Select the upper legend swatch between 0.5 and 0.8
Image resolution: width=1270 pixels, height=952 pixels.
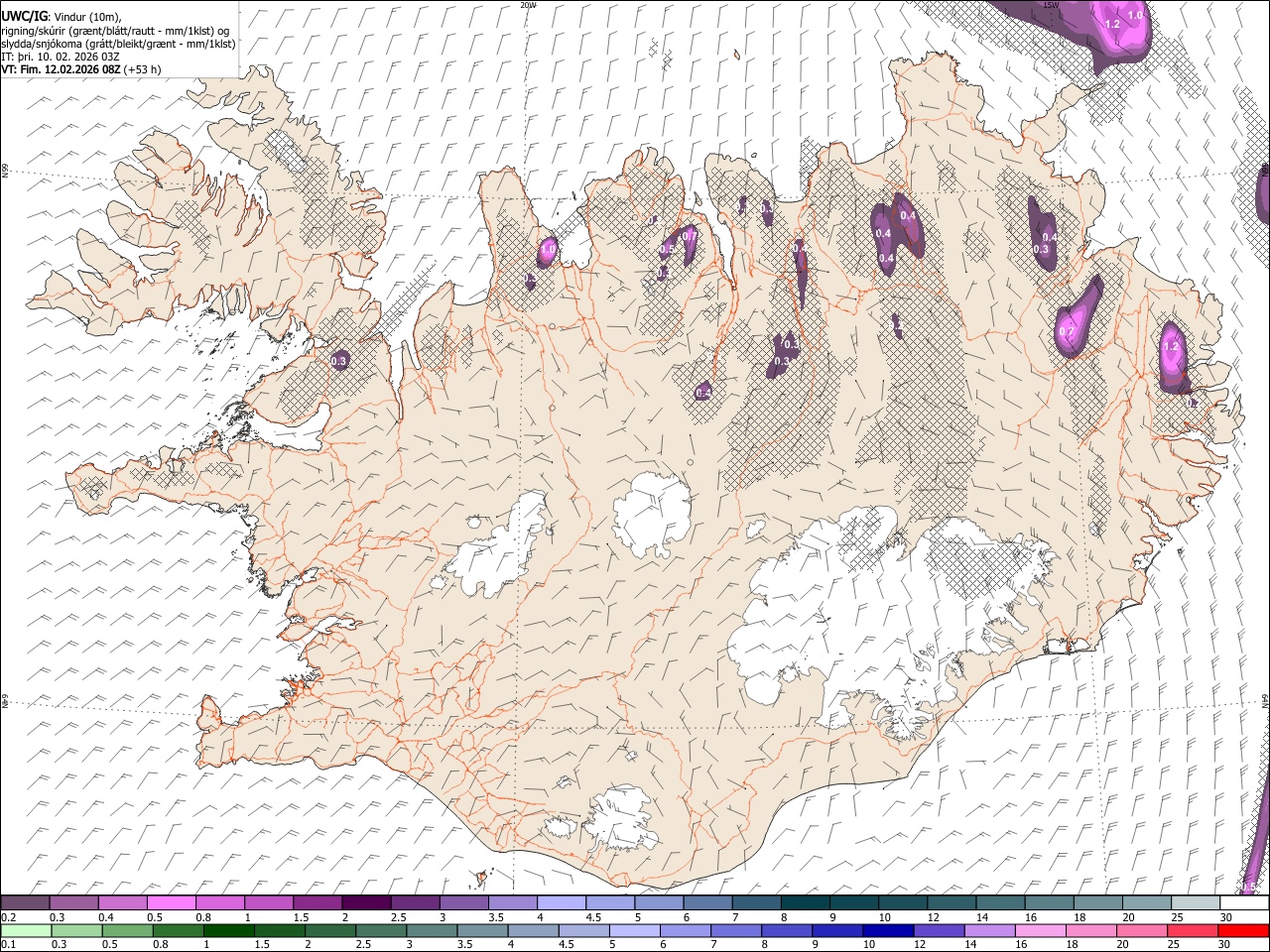(172, 903)
